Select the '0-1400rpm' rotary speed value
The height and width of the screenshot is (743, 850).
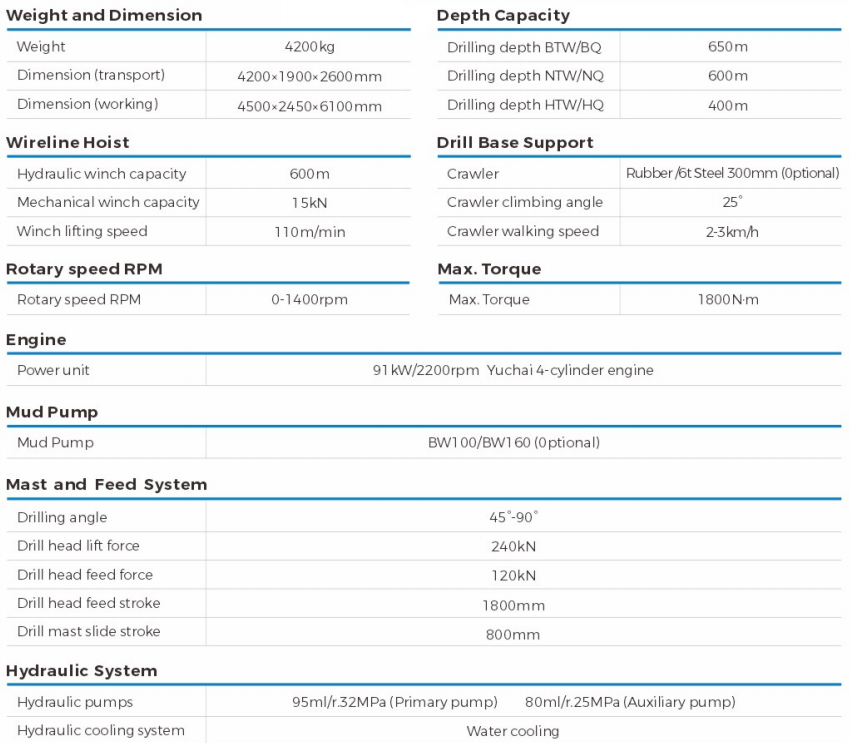tap(310, 300)
